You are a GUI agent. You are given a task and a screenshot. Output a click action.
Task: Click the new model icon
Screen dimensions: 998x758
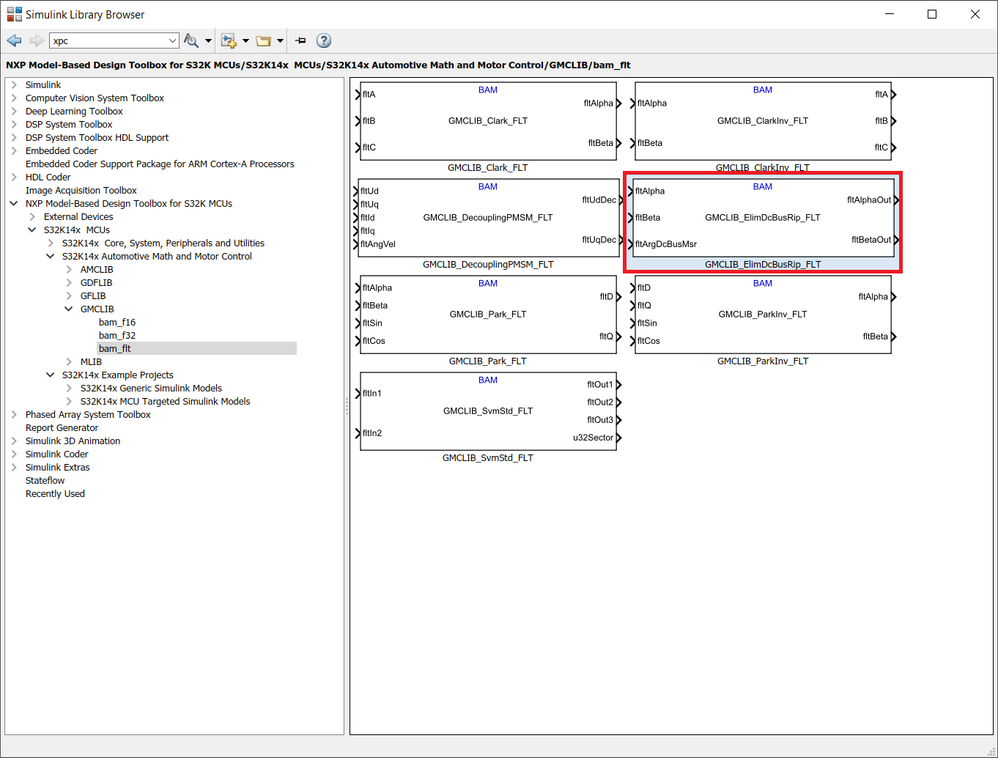click(x=228, y=41)
